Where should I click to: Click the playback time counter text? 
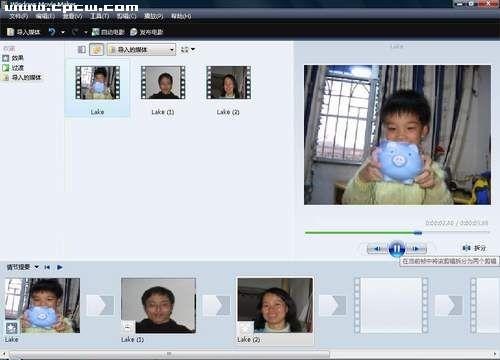[x=457, y=223]
